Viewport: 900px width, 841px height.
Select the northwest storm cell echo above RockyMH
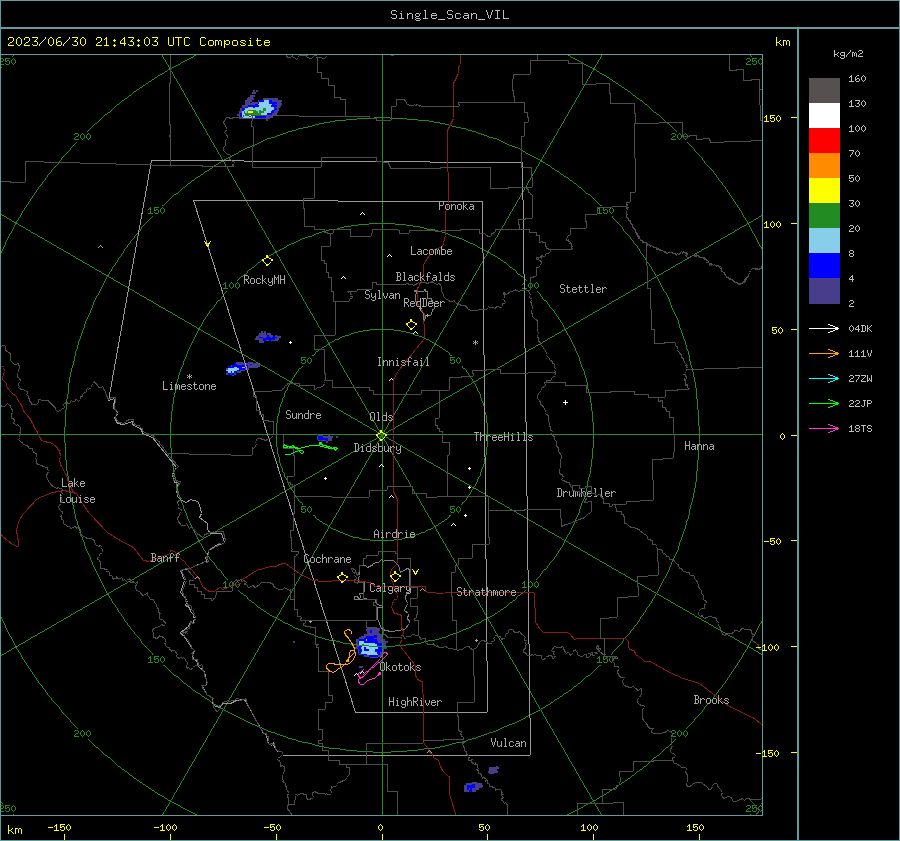tap(260, 106)
